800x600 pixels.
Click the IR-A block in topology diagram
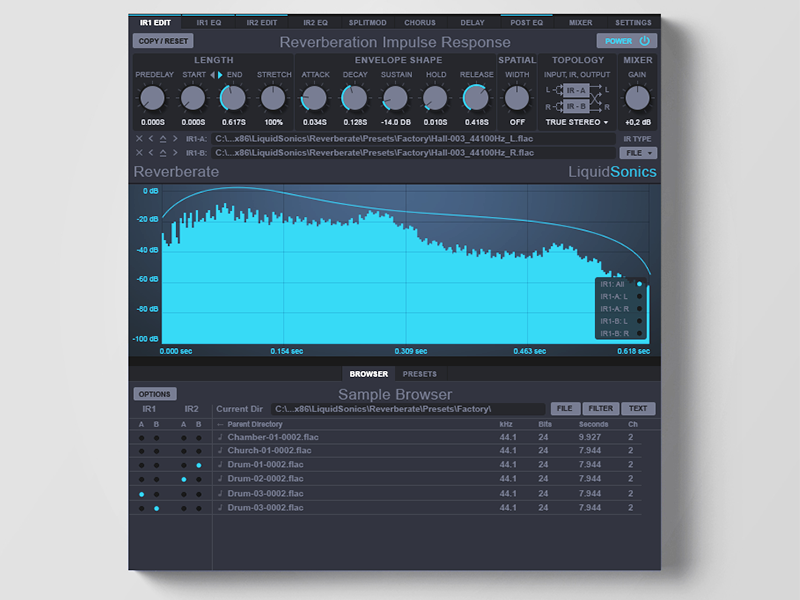pyautogui.click(x=576, y=90)
